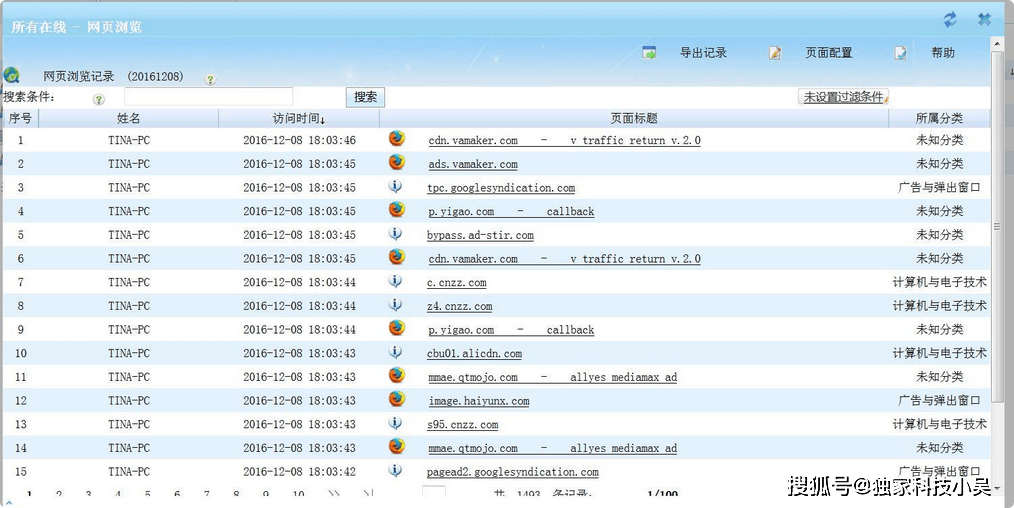Click the Firefox icon in row 2
This screenshot has width=1014, height=508.
click(x=396, y=162)
